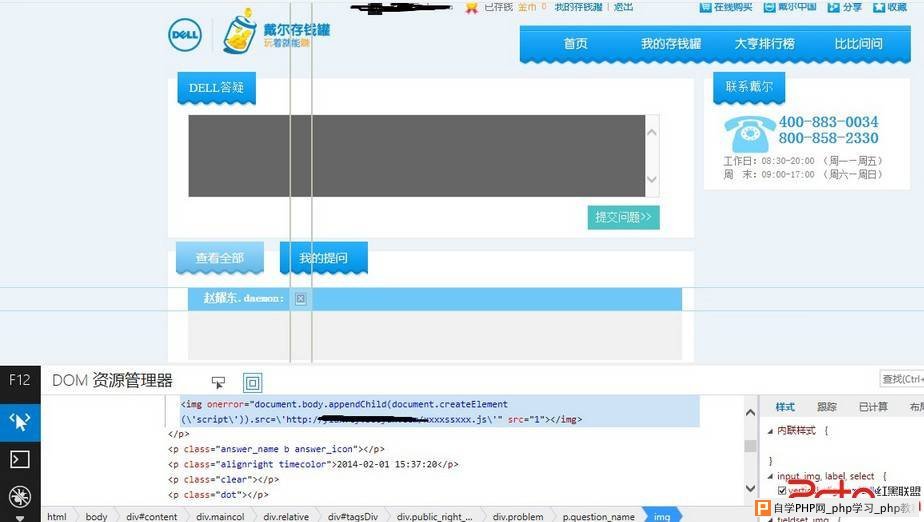Click the F12 label in developer tools

[19, 380]
